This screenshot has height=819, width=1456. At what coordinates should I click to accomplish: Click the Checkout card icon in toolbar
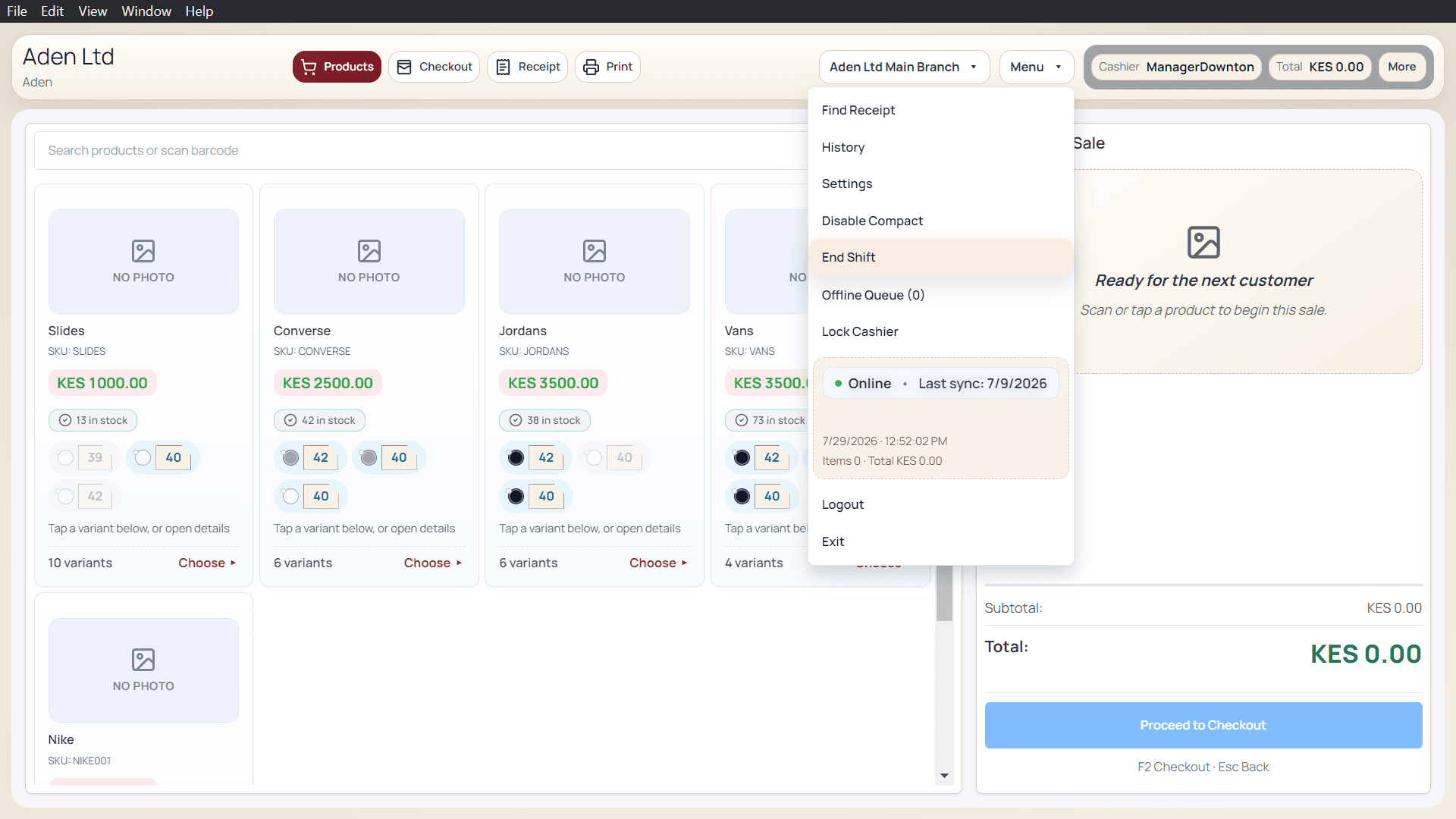pyautogui.click(x=404, y=67)
